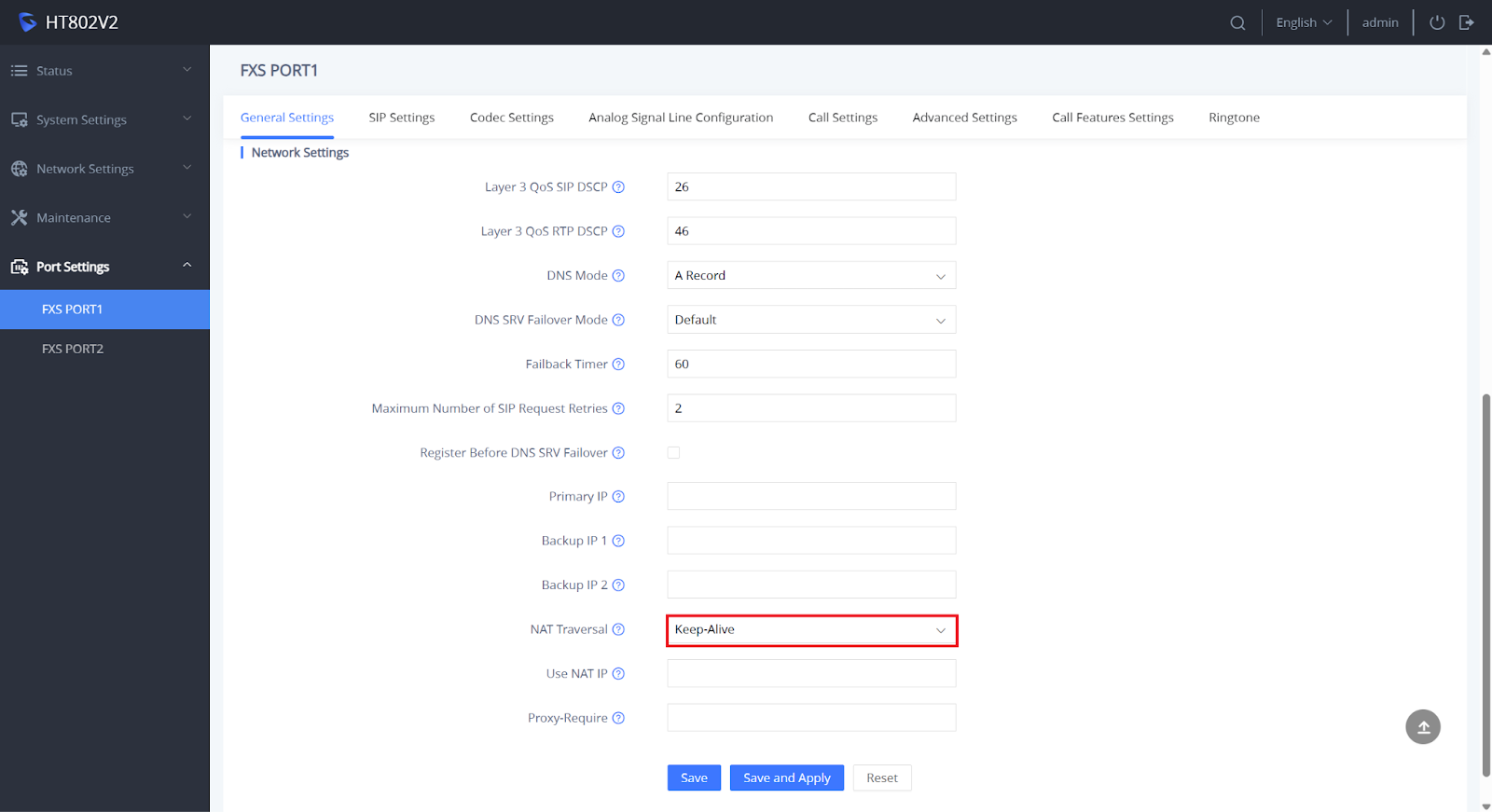Click the Status list icon in sidebar
This screenshot has width=1492, height=812.
pyautogui.click(x=19, y=71)
